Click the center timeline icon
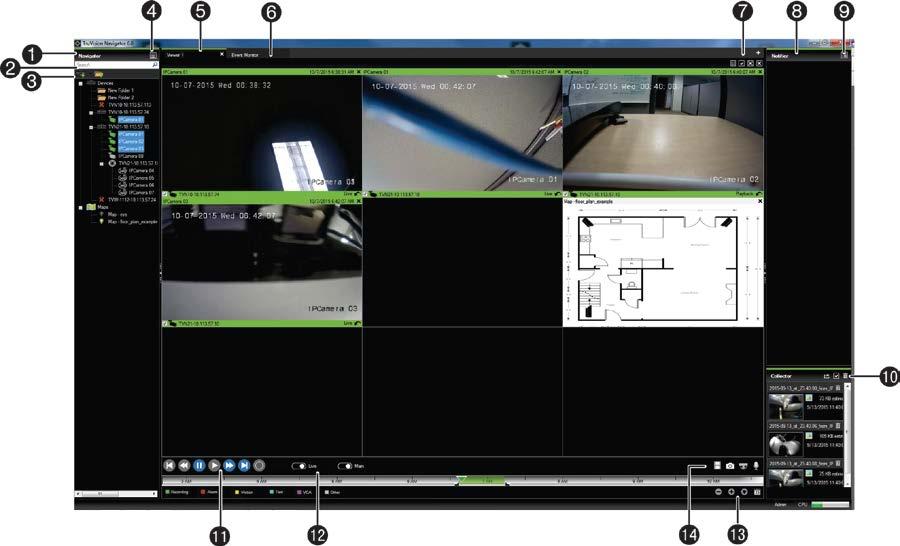This screenshot has height=546, width=900. pos(744,492)
